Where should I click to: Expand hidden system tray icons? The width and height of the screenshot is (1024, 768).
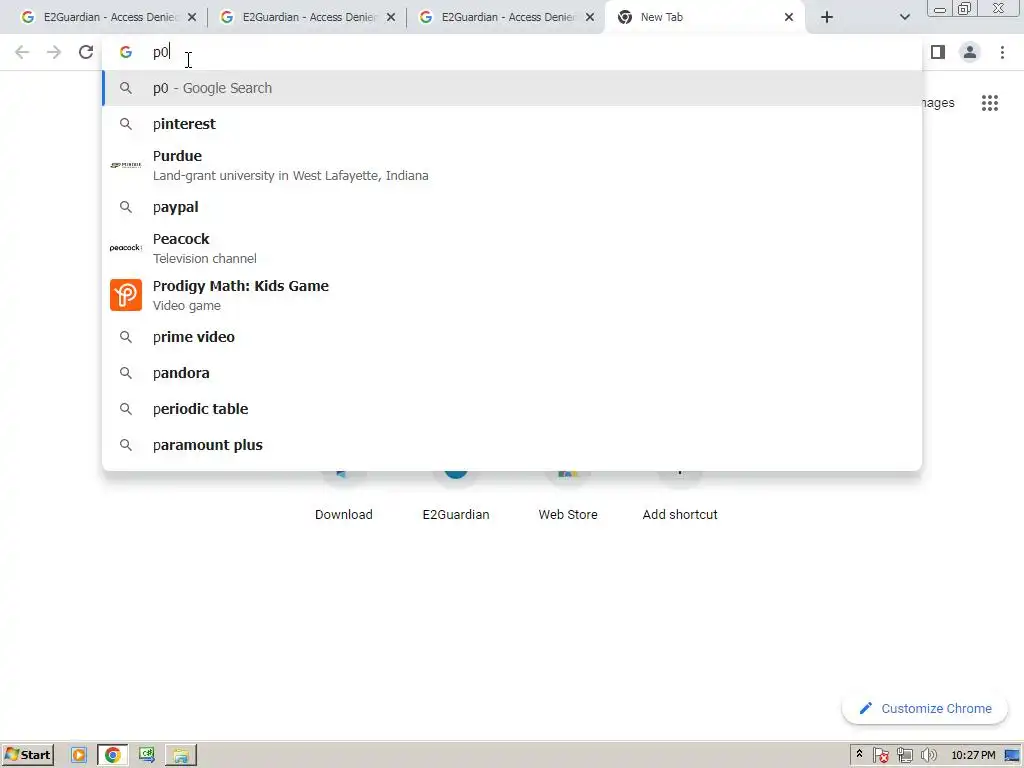pos(859,755)
